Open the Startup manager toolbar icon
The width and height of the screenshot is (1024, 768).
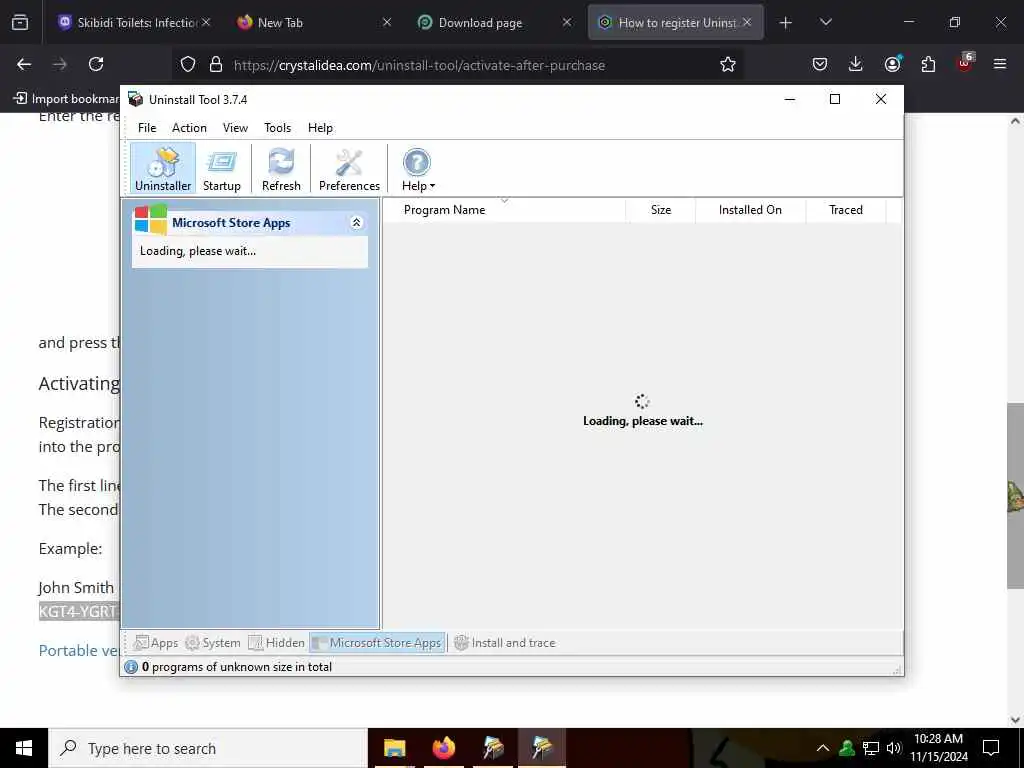tap(221, 168)
